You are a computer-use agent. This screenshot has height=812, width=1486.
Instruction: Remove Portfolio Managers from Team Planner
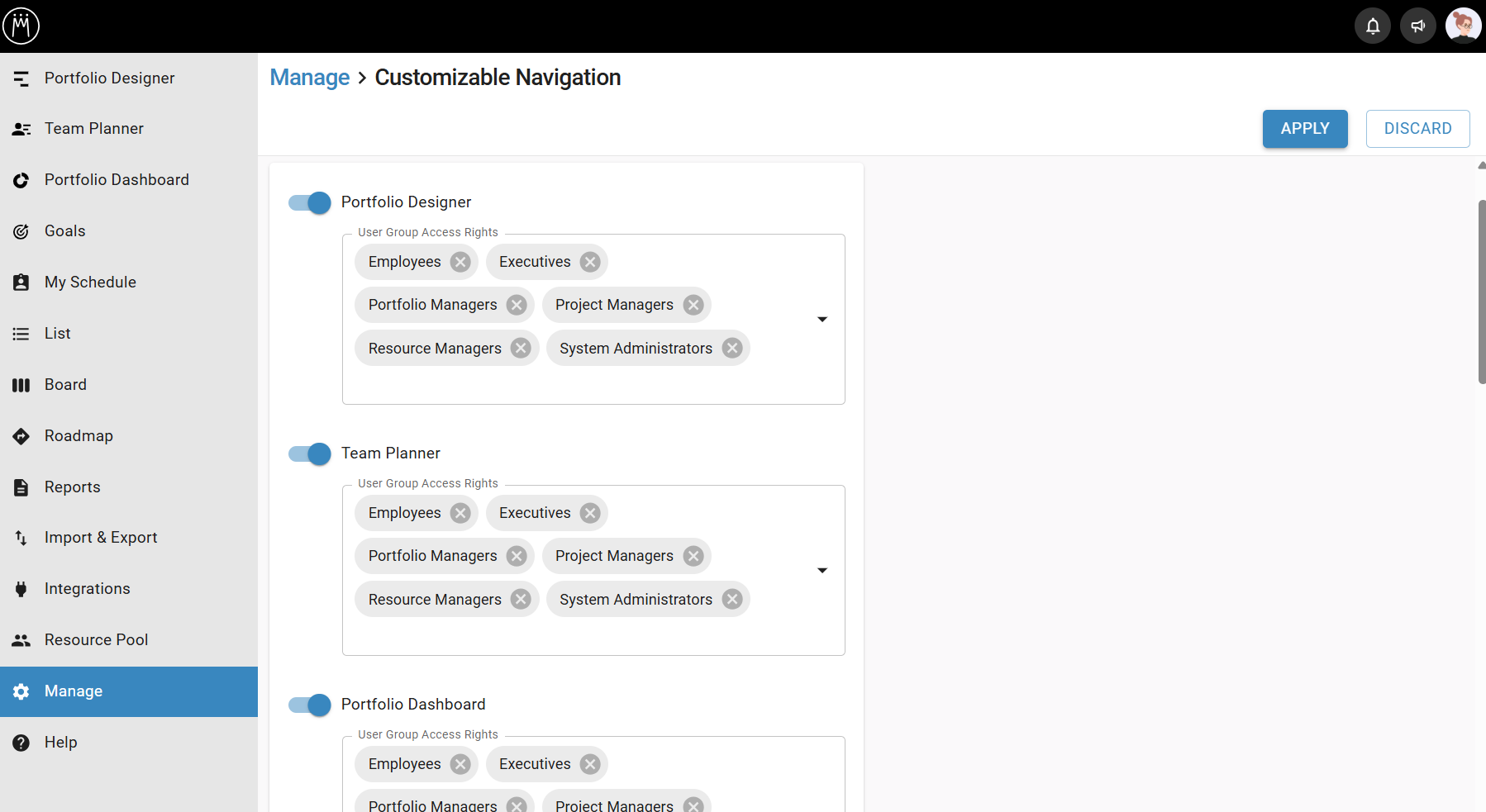517,556
